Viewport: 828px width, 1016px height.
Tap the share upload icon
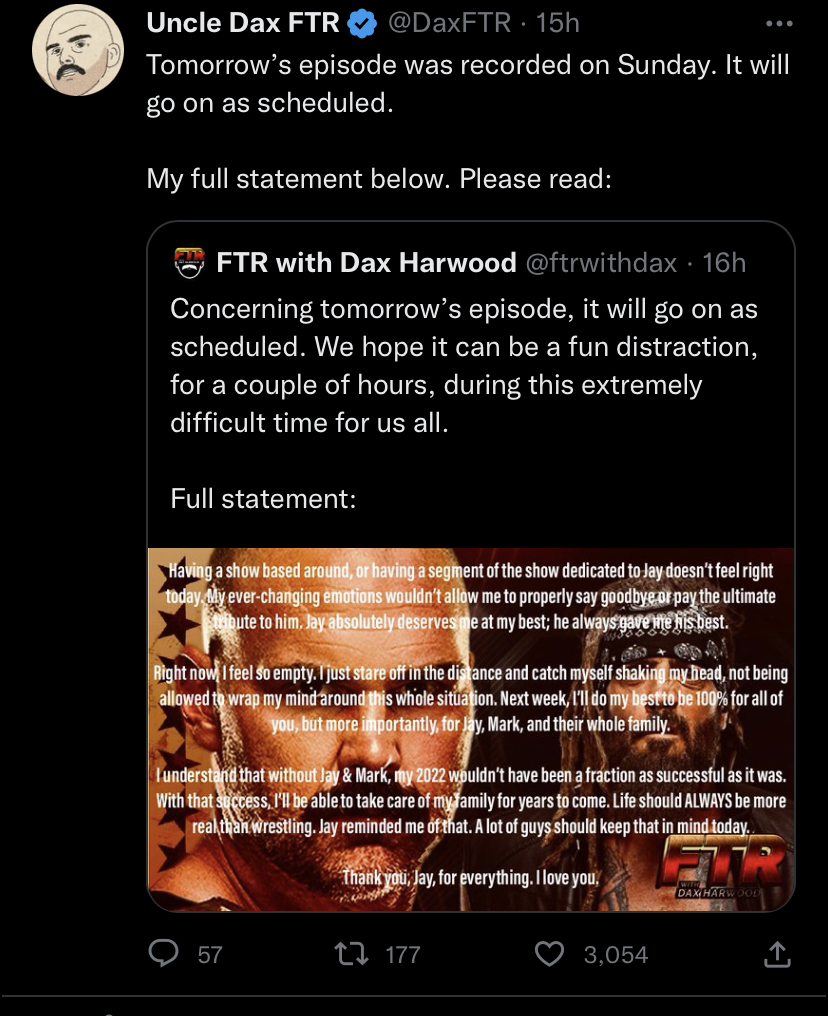coord(777,954)
